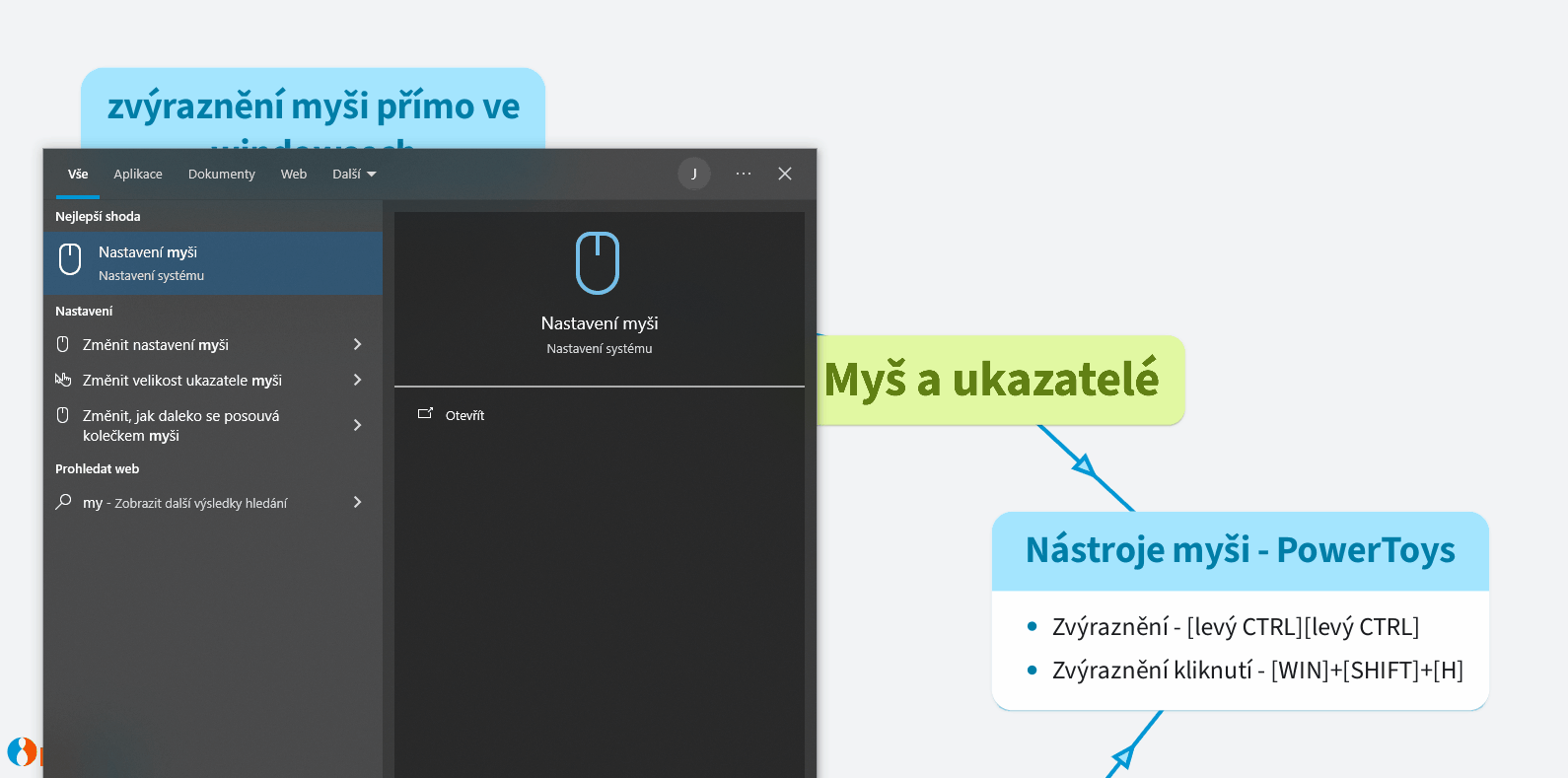Image resolution: width=1568 pixels, height=778 pixels.
Task: Click the mouse icon beside Nastavení myši result
Action: (70, 259)
